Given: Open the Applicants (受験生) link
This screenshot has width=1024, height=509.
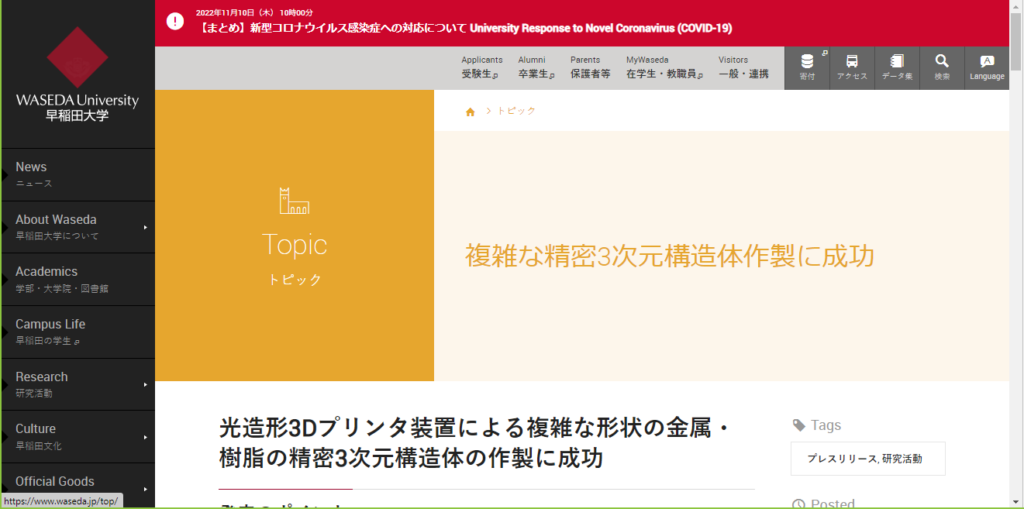Looking at the screenshot, I should click(481, 67).
